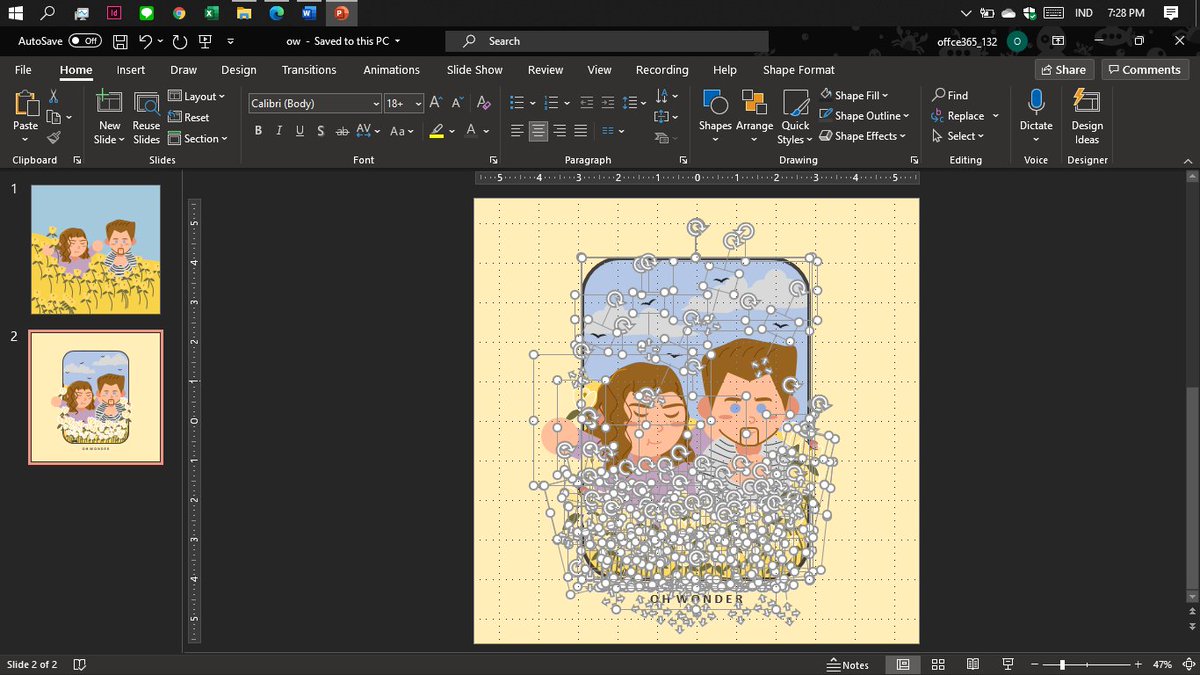Select slide 1 thumbnail
Viewport: 1200px width, 675px height.
pos(96,250)
